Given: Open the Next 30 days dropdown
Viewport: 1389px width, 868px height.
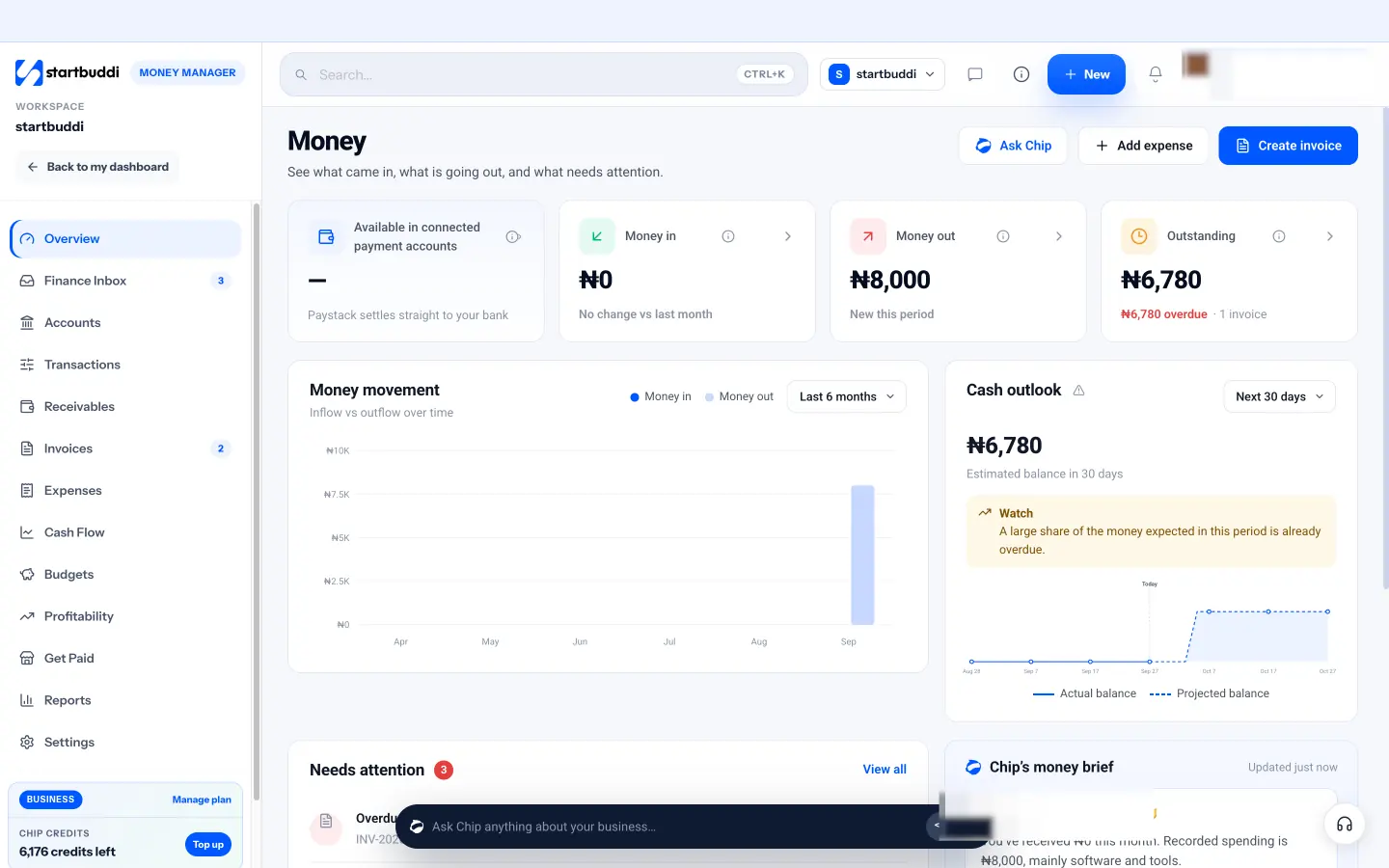Looking at the screenshot, I should click(x=1279, y=396).
